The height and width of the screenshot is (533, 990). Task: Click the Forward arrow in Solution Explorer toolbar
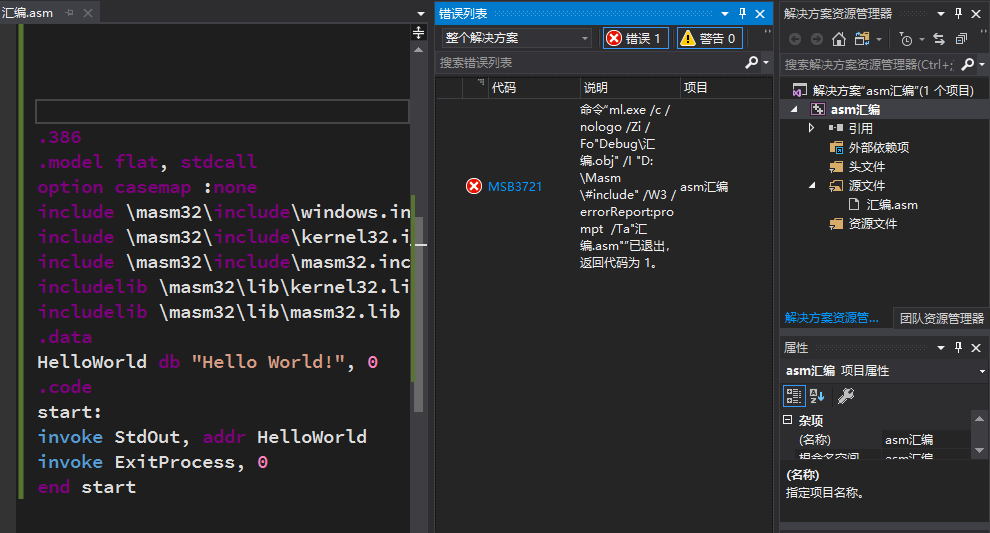point(816,39)
